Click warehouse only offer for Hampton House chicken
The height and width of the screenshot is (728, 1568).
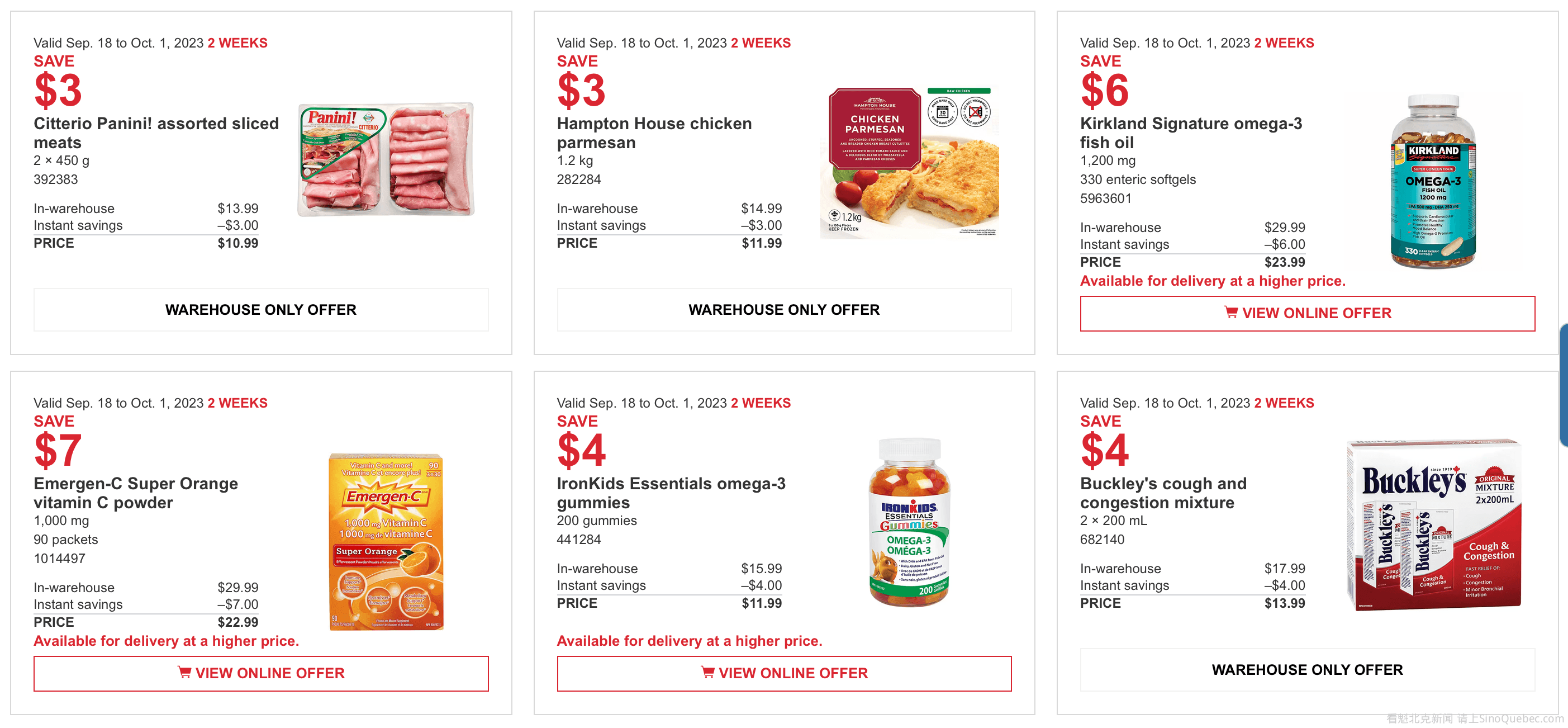(784, 309)
